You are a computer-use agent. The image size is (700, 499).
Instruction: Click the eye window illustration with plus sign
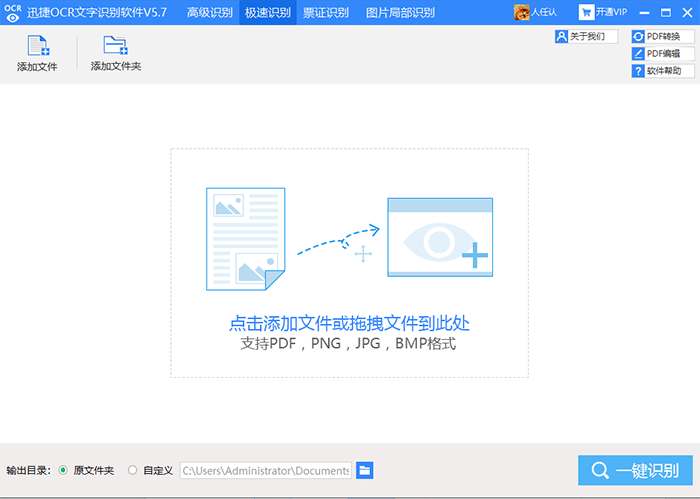click(x=440, y=237)
